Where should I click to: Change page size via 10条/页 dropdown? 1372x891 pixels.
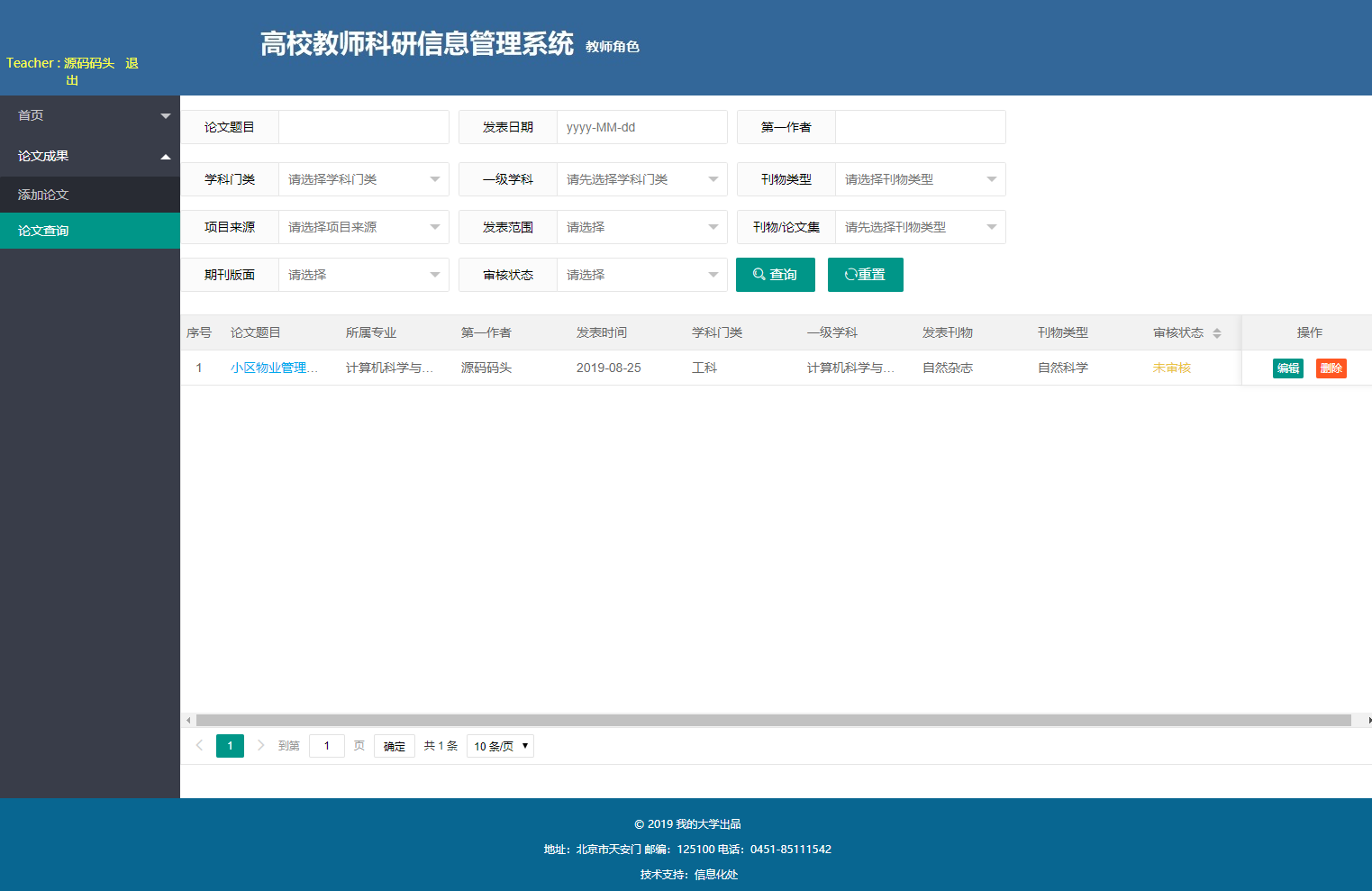click(x=500, y=745)
